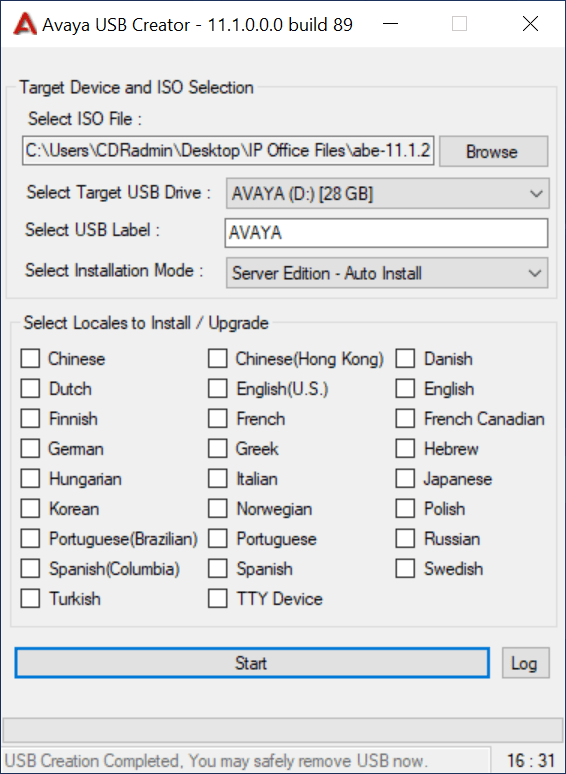Image resolution: width=566 pixels, height=774 pixels.
Task: Click the Browse button for ISO file
Action: [493, 152]
